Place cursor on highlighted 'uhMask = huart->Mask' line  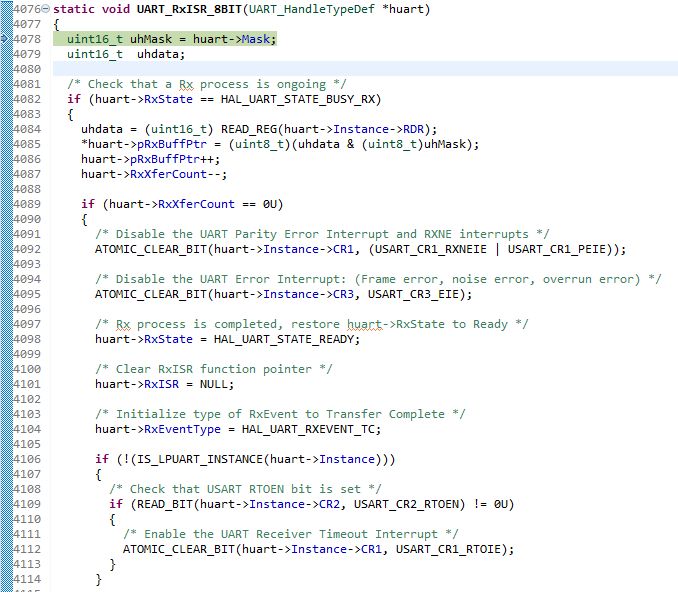click(165, 39)
